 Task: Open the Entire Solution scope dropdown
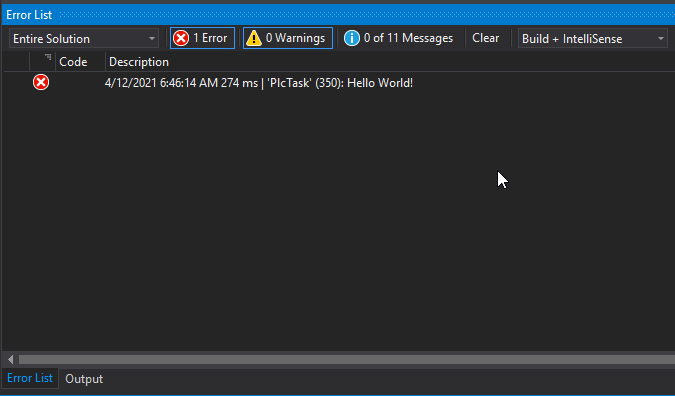point(84,39)
